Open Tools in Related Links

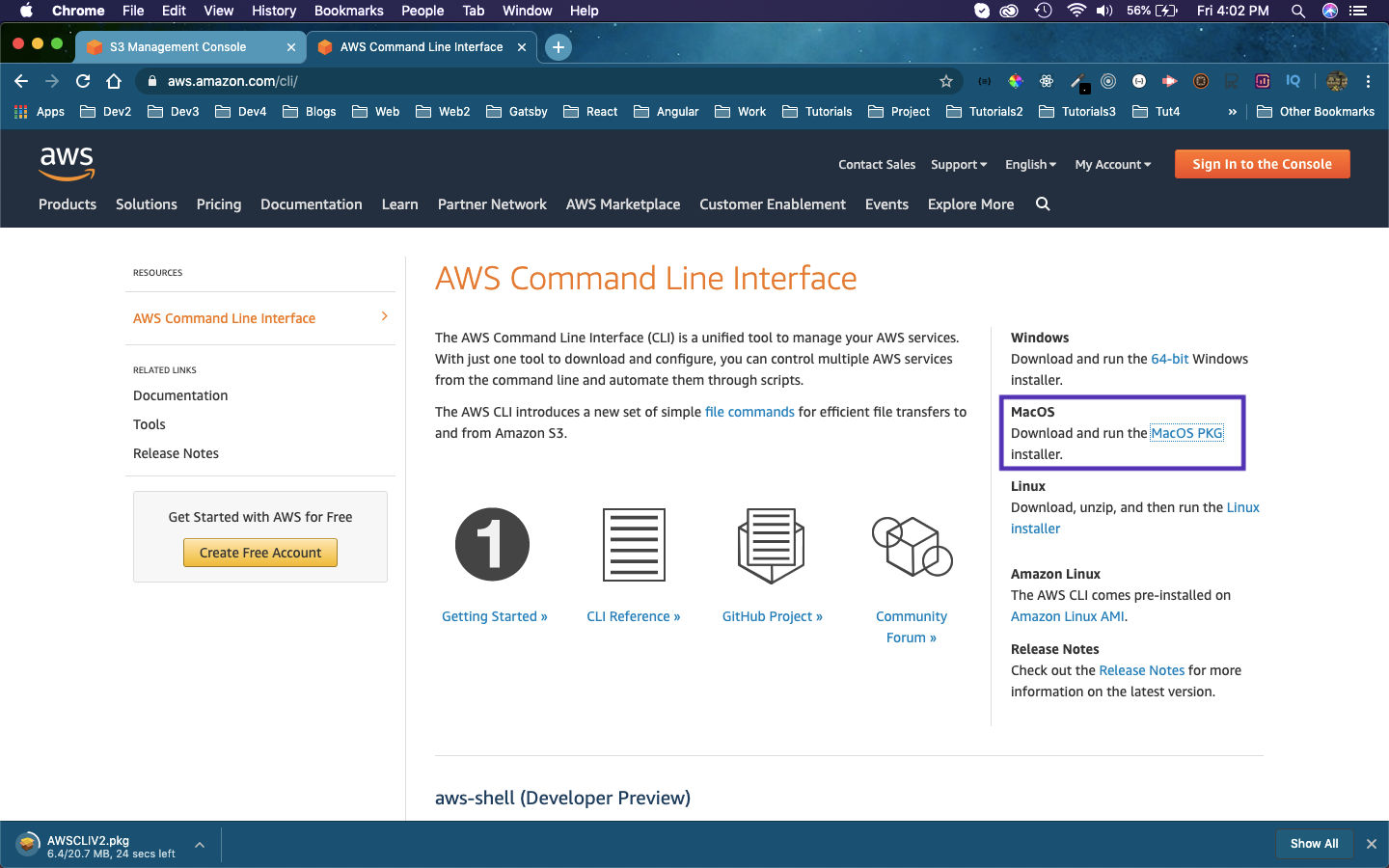point(150,424)
